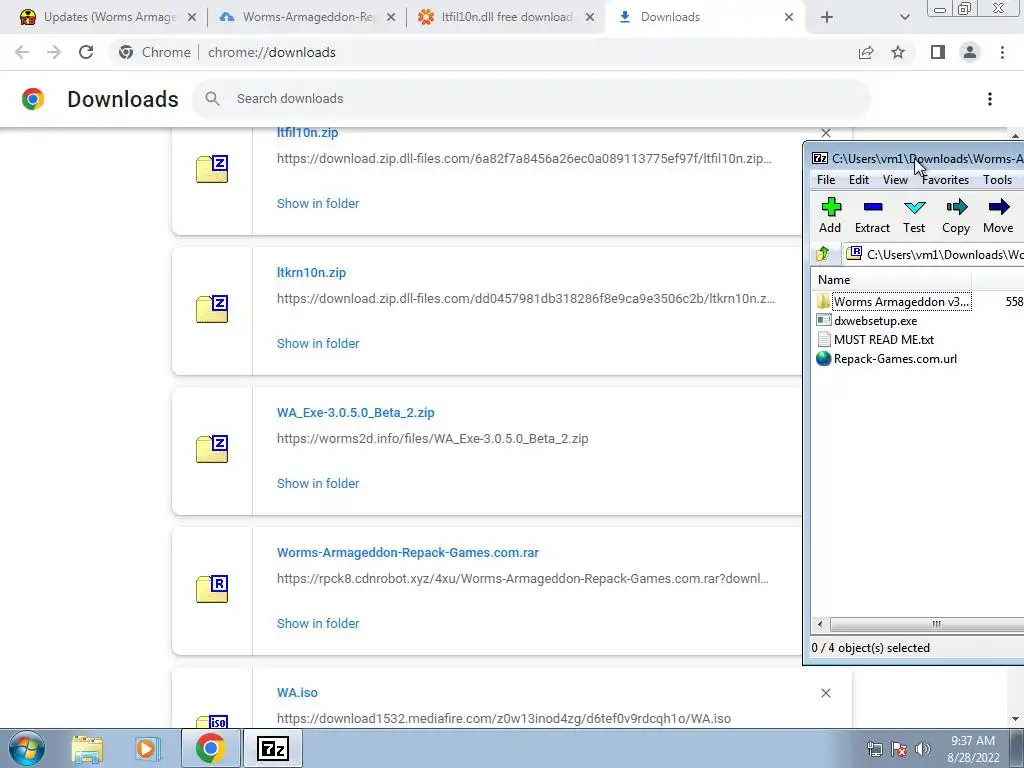Click the browser Forward arrow
This screenshot has height=768, width=1024.
click(54, 52)
